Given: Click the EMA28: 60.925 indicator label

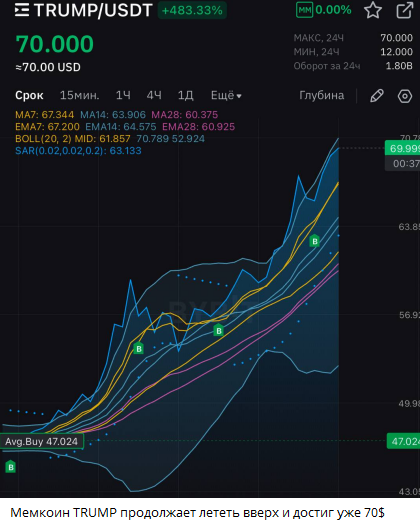Looking at the screenshot, I should (199, 127).
